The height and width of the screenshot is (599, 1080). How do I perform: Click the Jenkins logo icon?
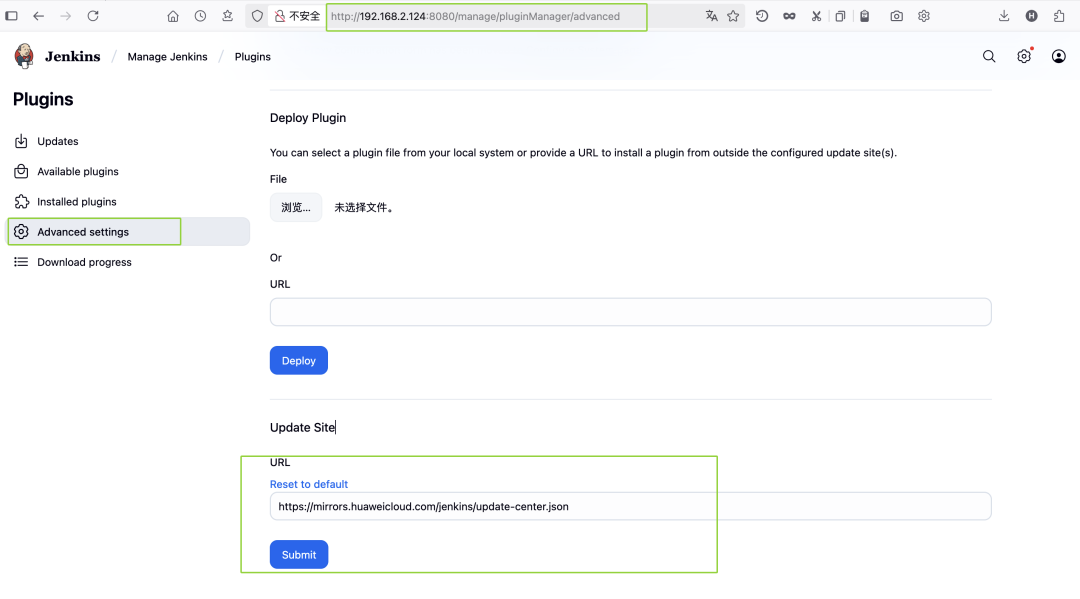click(24, 56)
